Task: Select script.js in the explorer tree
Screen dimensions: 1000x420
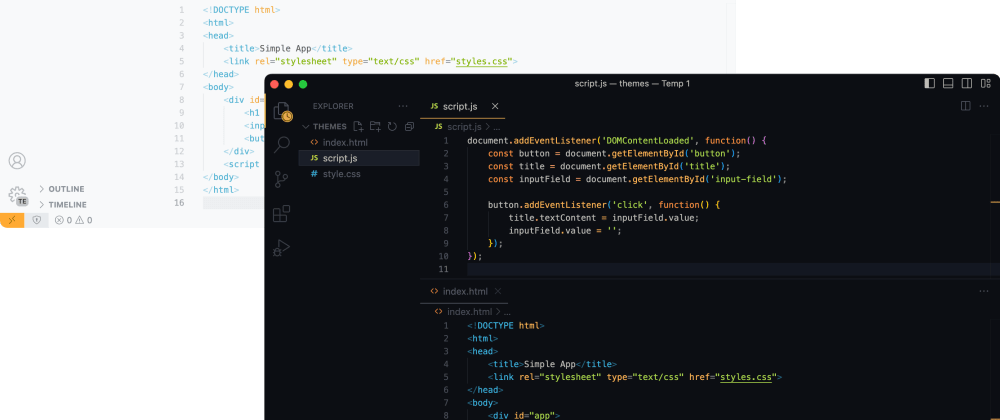Action: pyautogui.click(x=359, y=158)
